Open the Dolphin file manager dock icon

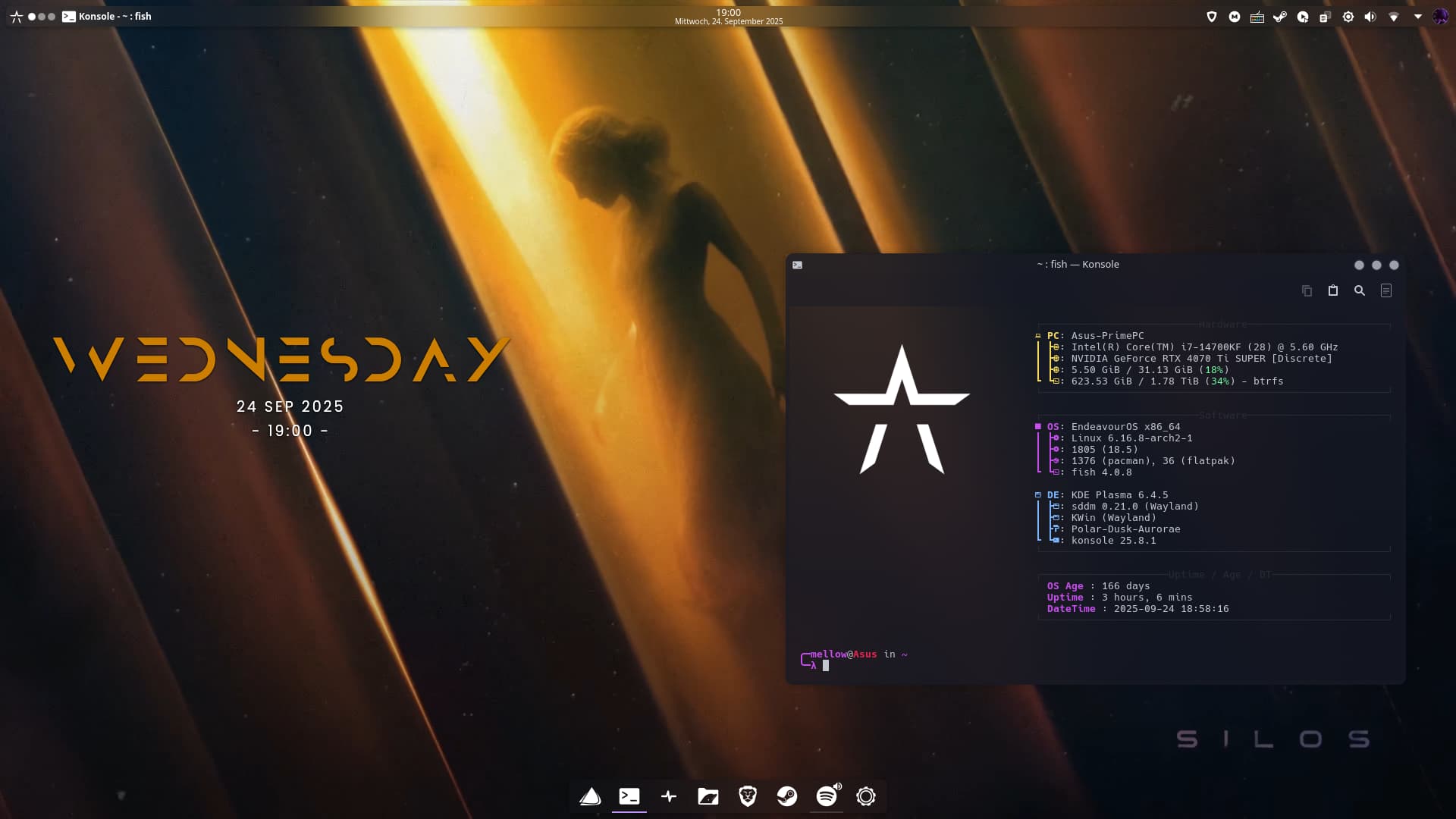coord(708,796)
